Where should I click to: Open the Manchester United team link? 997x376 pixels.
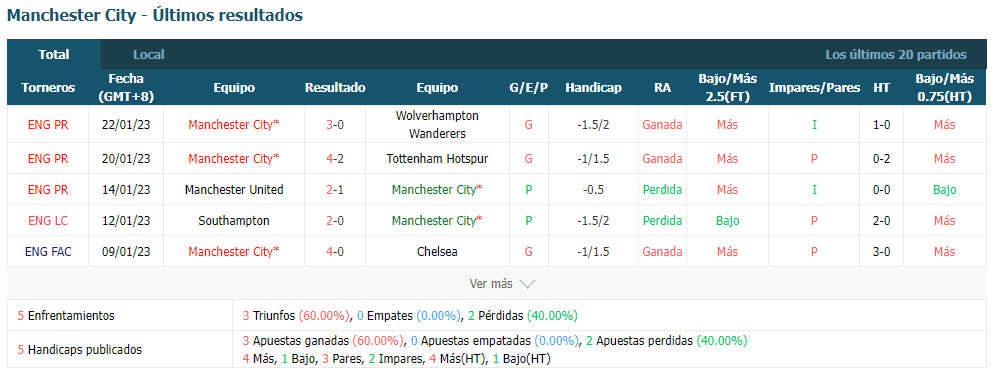234,190
